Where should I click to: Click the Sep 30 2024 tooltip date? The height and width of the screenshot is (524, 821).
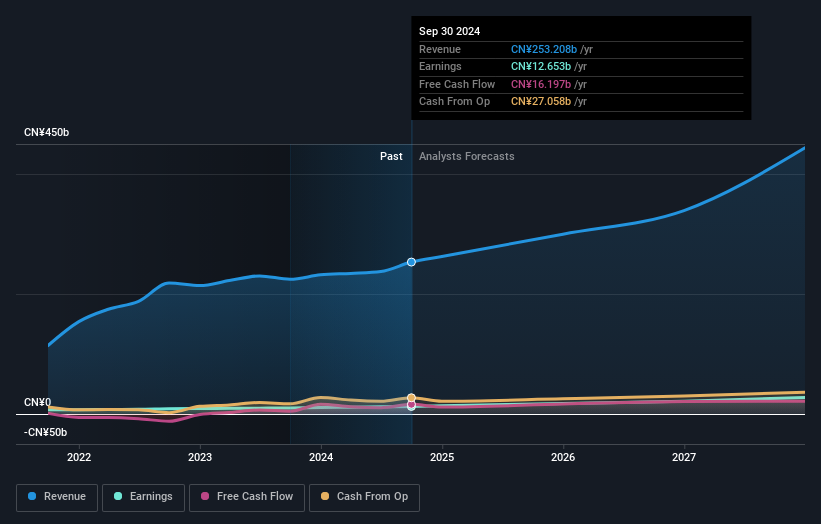click(449, 31)
